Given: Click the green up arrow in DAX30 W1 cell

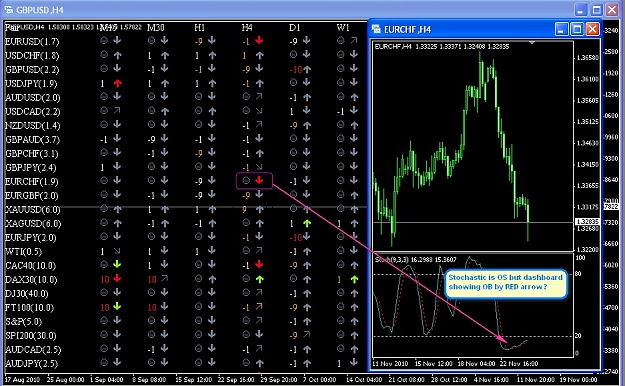Looking at the screenshot, I should point(354,279).
